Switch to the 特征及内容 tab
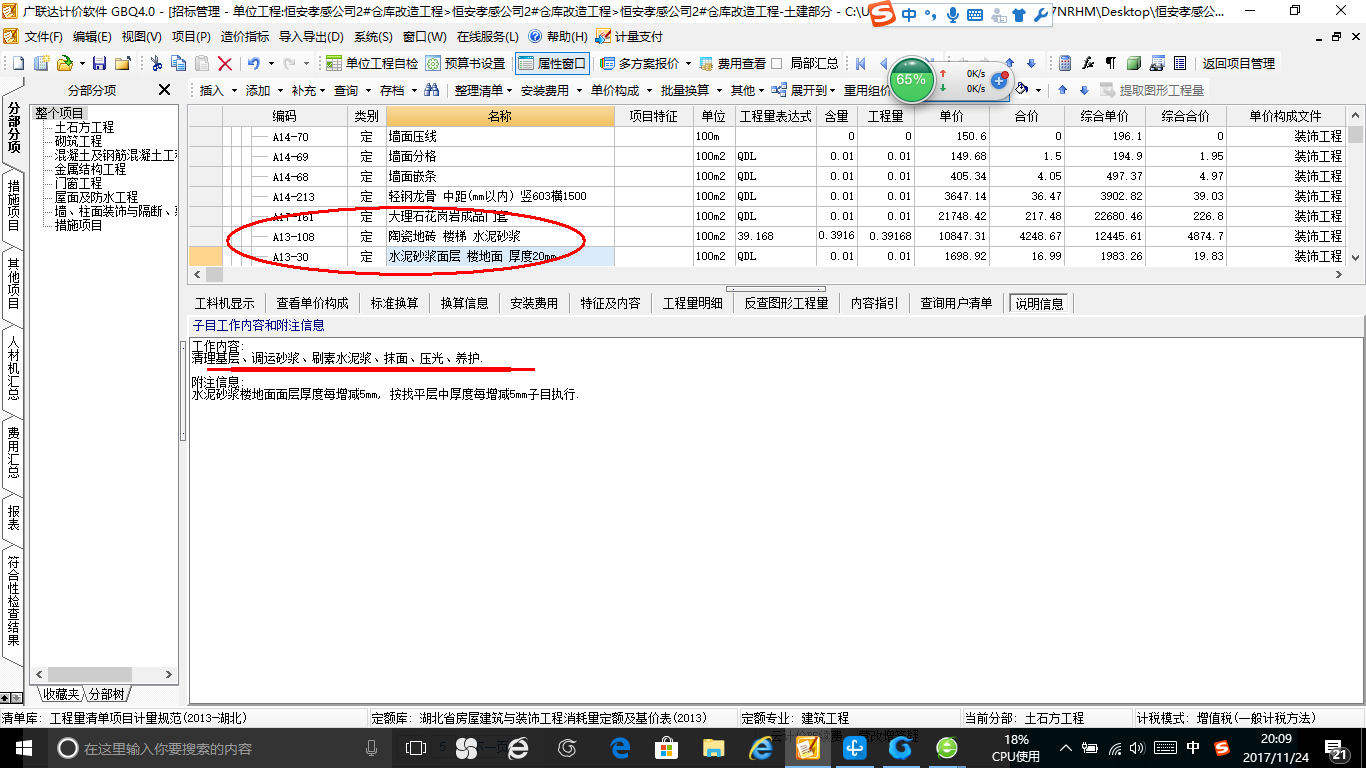This screenshot has width=1366, height=768. pyautogui.click(x=610, y=303)
